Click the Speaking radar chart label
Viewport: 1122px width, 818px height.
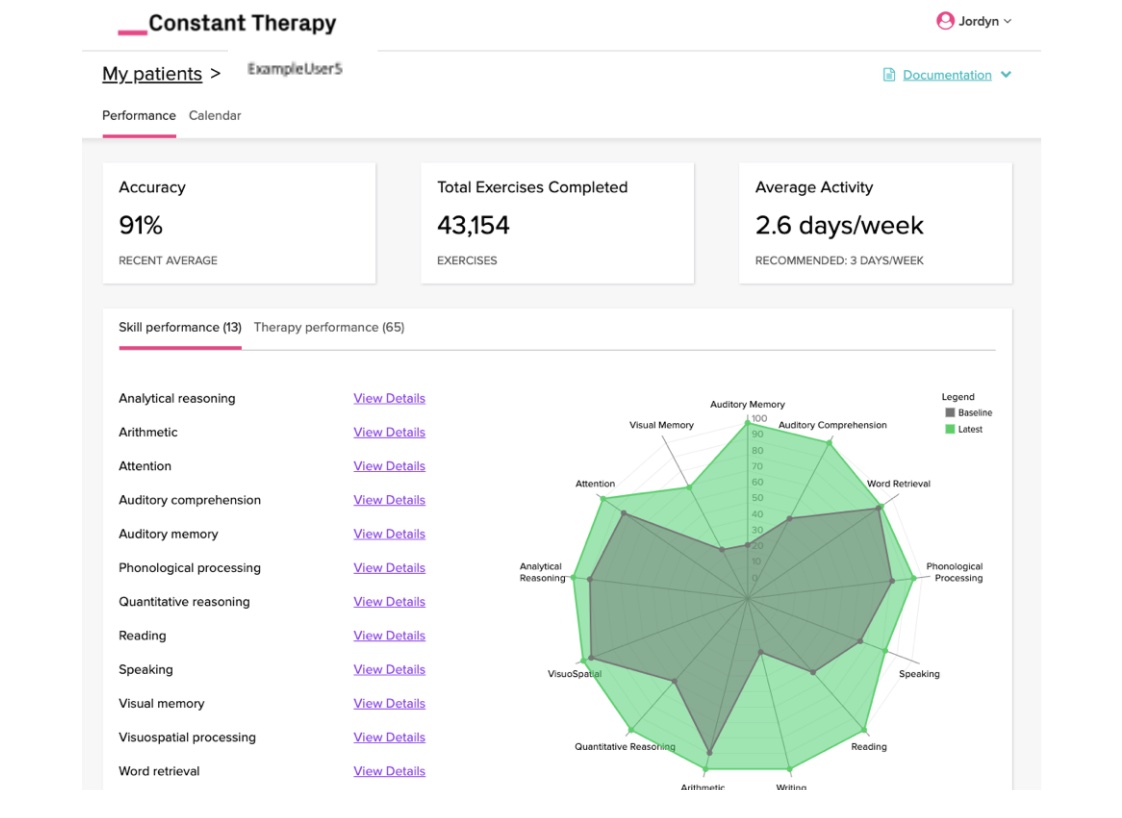pos(919,674)
